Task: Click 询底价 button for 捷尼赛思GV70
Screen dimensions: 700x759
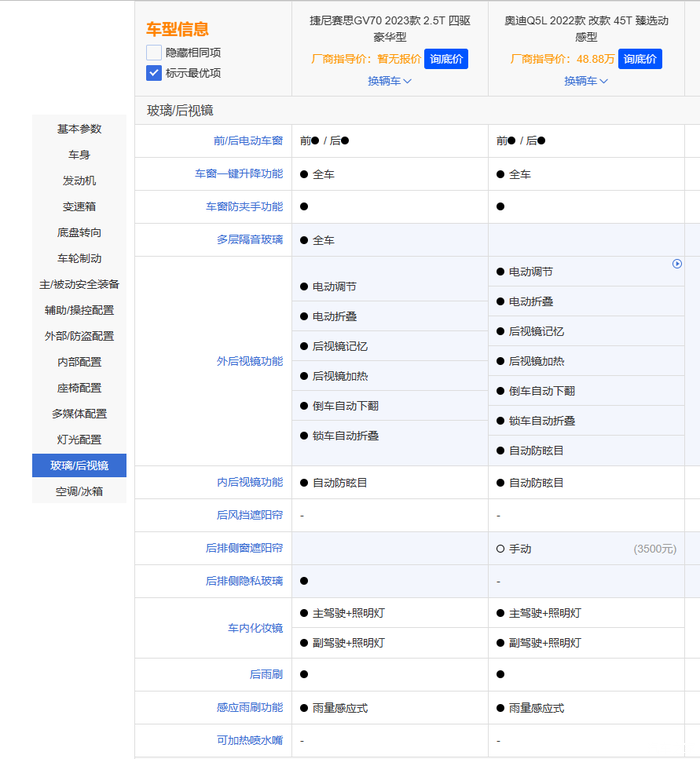Action: (x=445, y=59)
